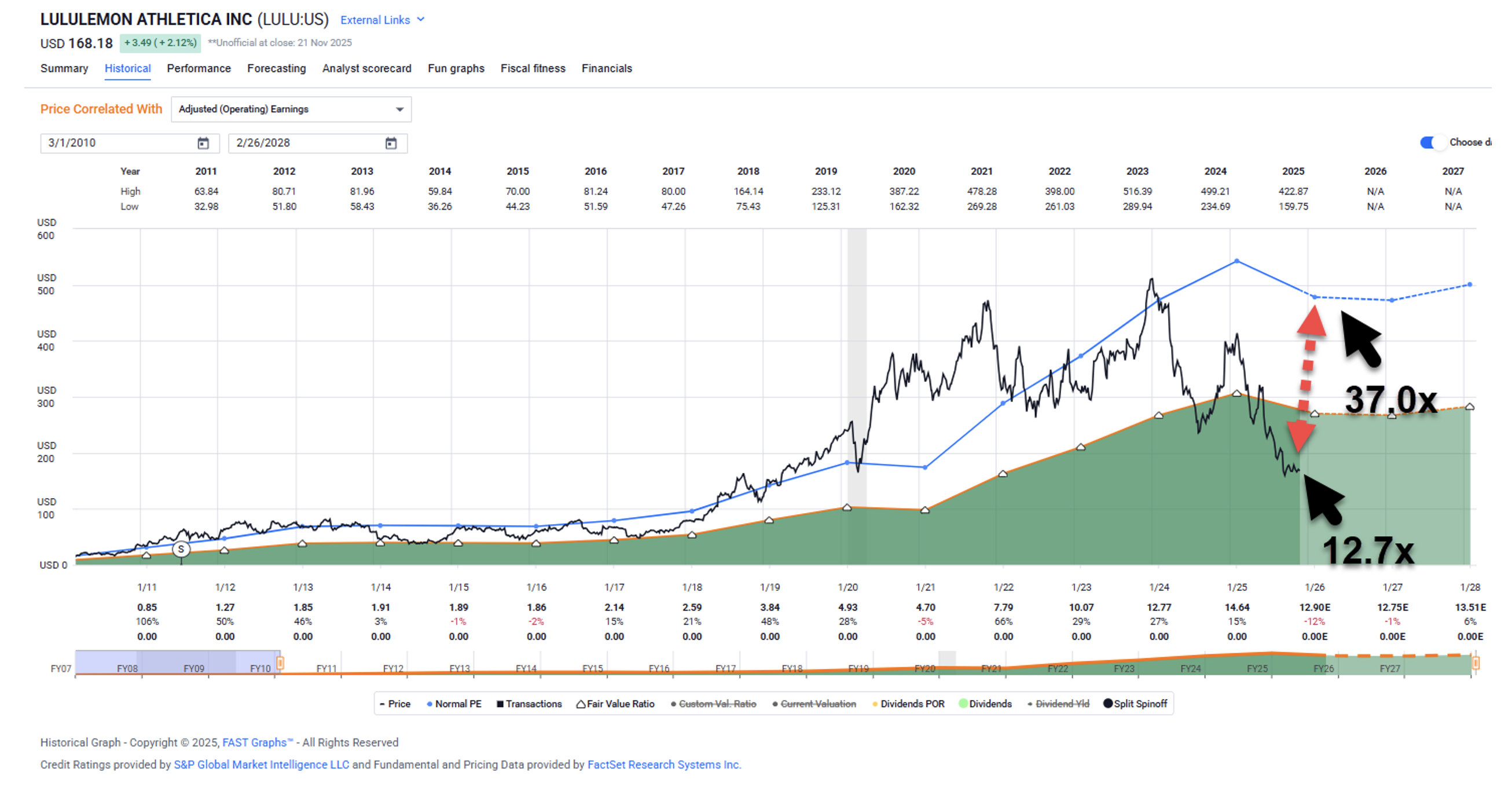Click the External Links chevron arrow
Screen dimensions: 1512x812
[x=421, y=19]
